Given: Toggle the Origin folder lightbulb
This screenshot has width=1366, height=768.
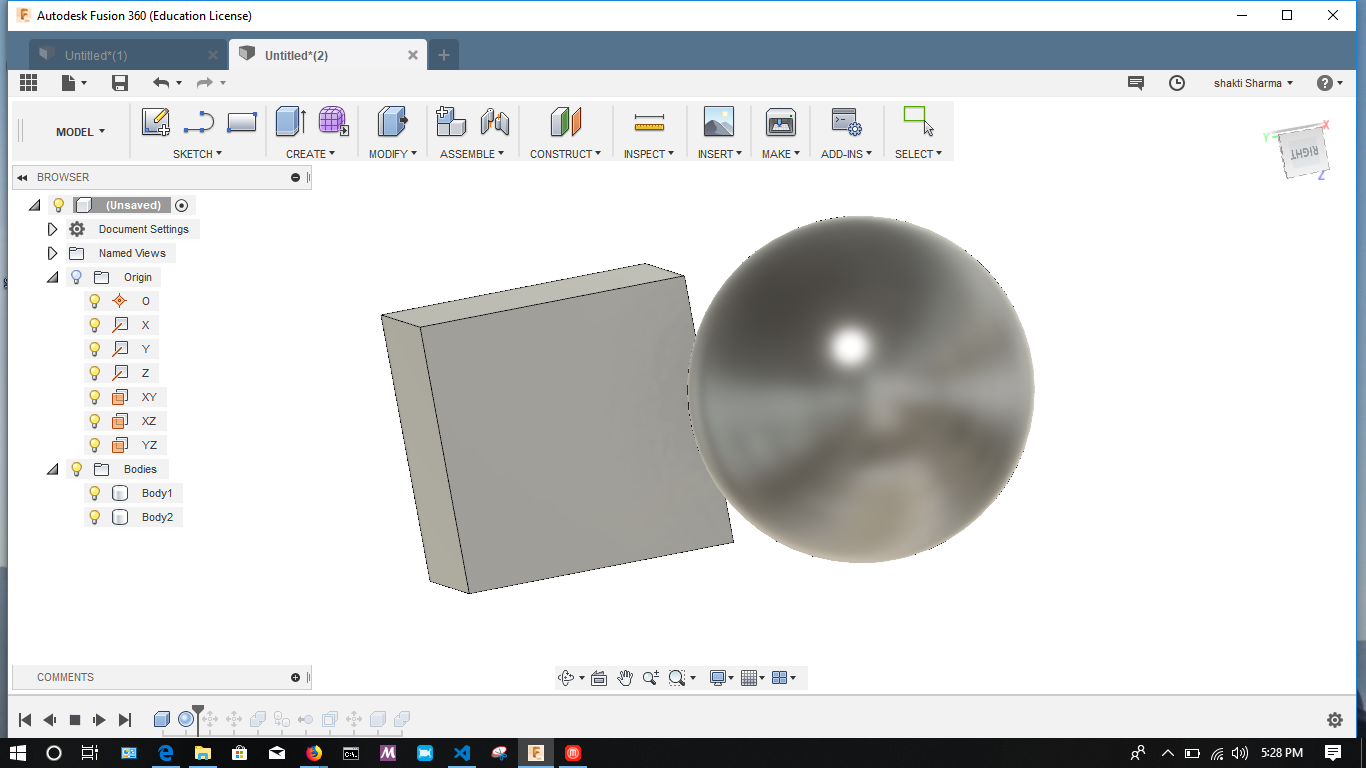Looking at the screenshot, I should point(76,277).
